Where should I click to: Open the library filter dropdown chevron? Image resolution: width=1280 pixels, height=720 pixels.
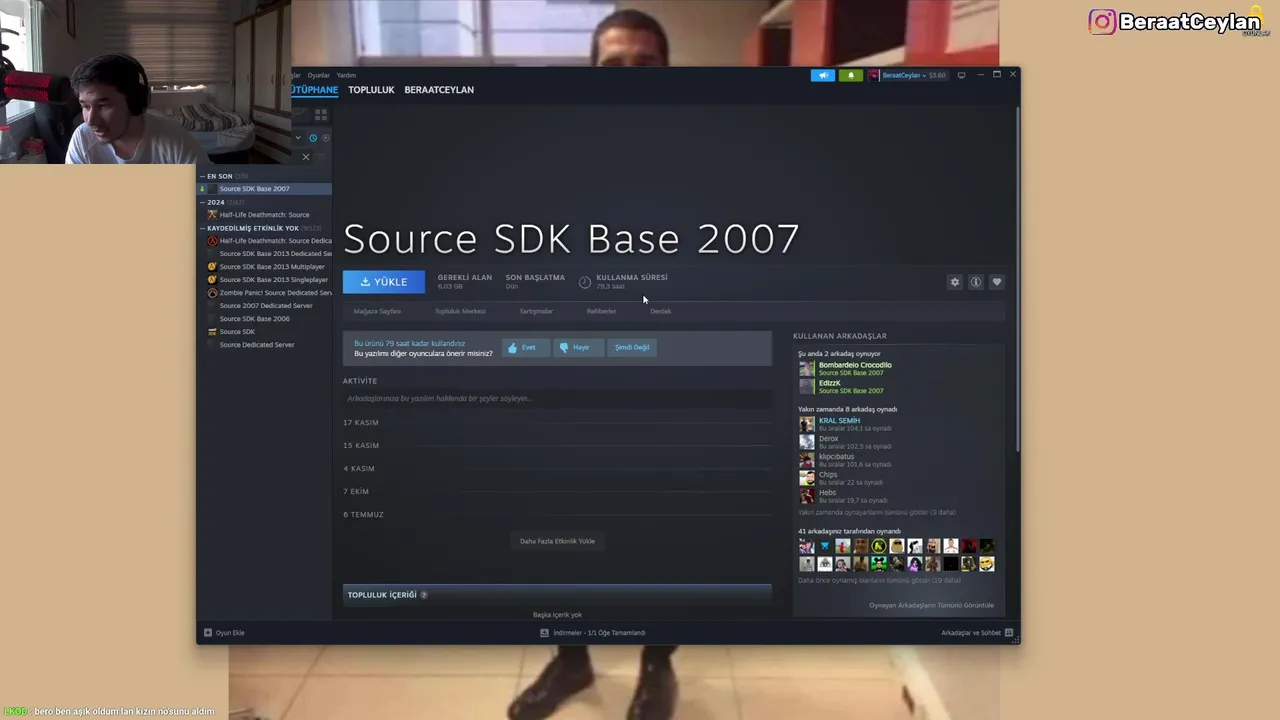298,138
